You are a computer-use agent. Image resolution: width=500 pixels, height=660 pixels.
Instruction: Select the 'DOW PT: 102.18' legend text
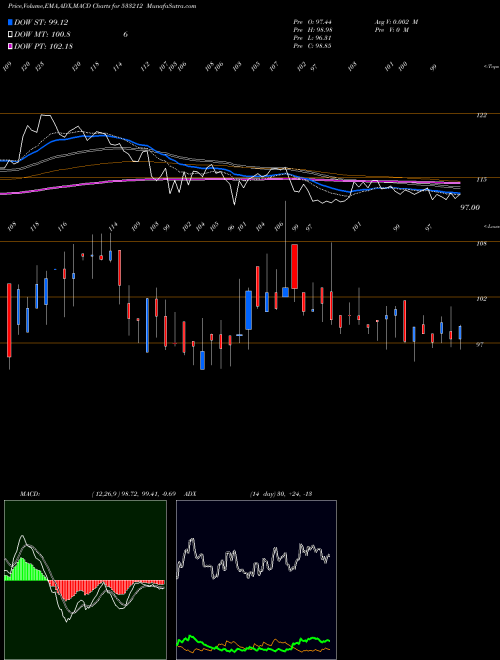point(43,46)
